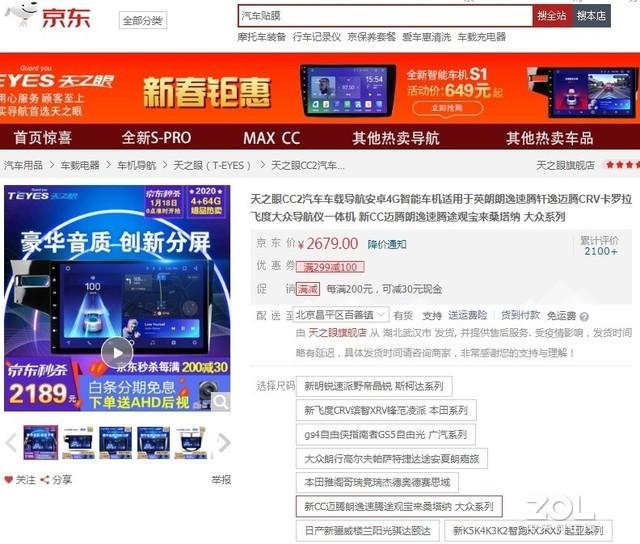Select the 大众朗行高尔夫帕萨特捷达途安夏朗嘉旅 option
Screen dimensions: 640x544
point(392,459)
